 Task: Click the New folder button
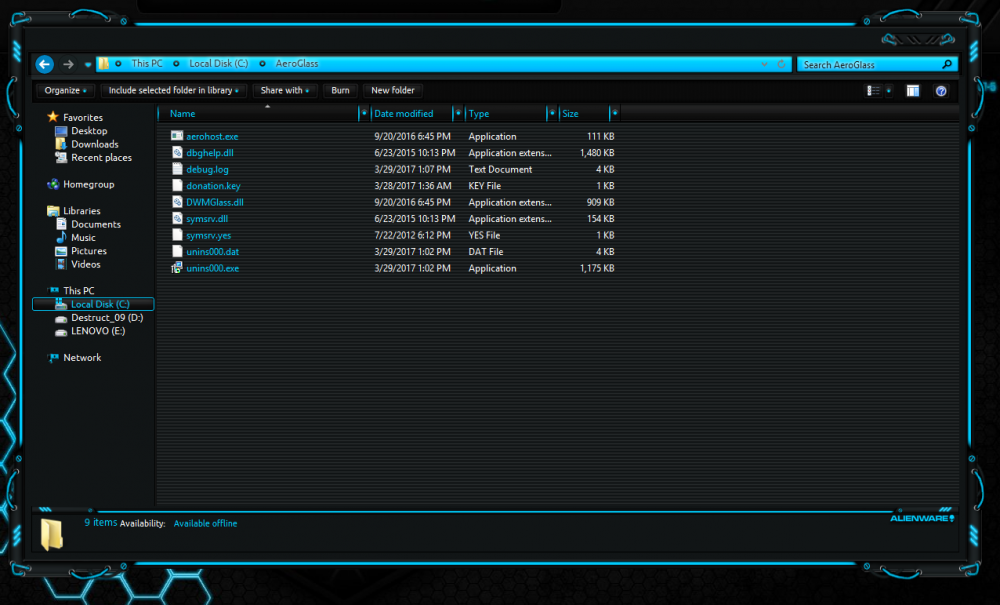point(393,90)
